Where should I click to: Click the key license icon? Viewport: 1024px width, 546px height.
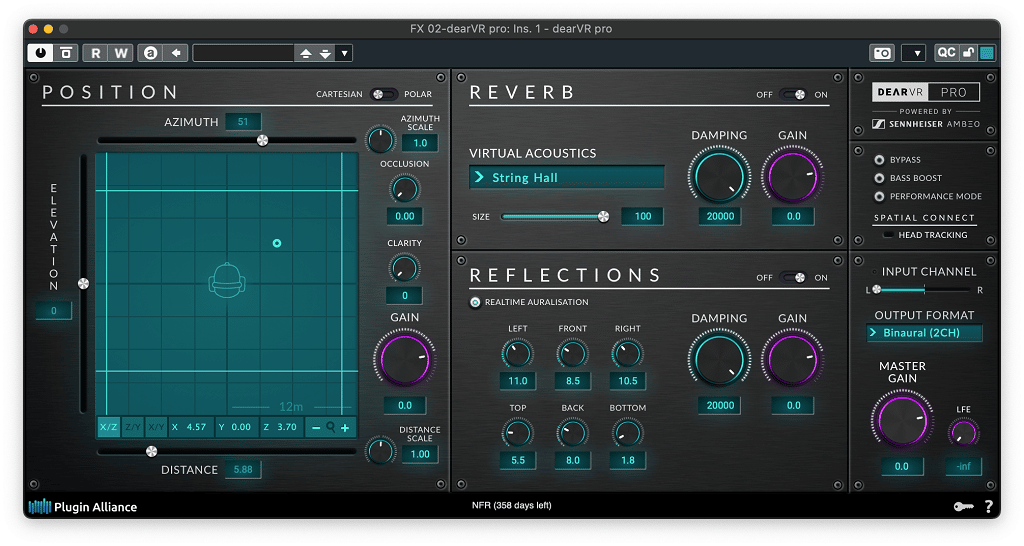pos(963,506)
